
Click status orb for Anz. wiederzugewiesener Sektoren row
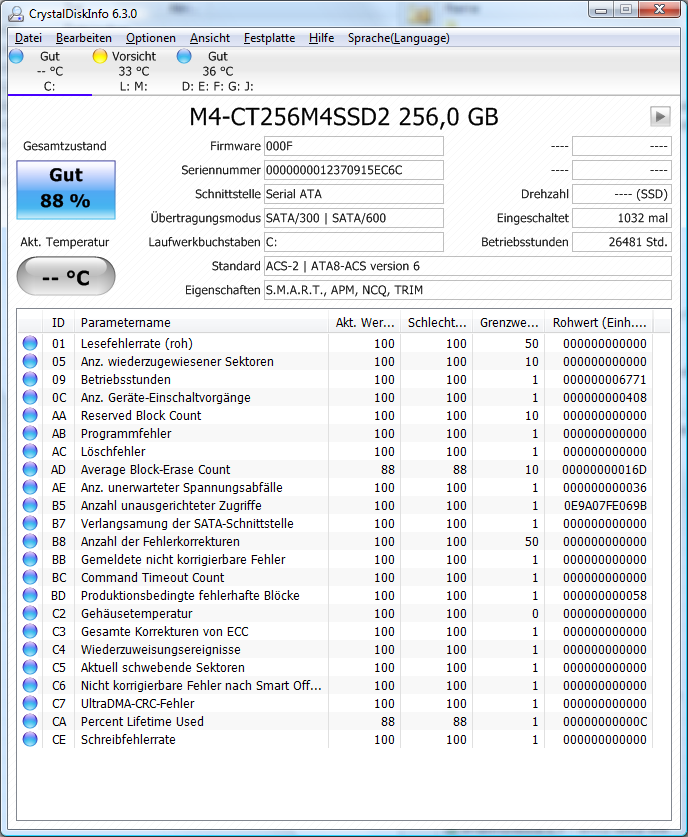coord(30,361)
